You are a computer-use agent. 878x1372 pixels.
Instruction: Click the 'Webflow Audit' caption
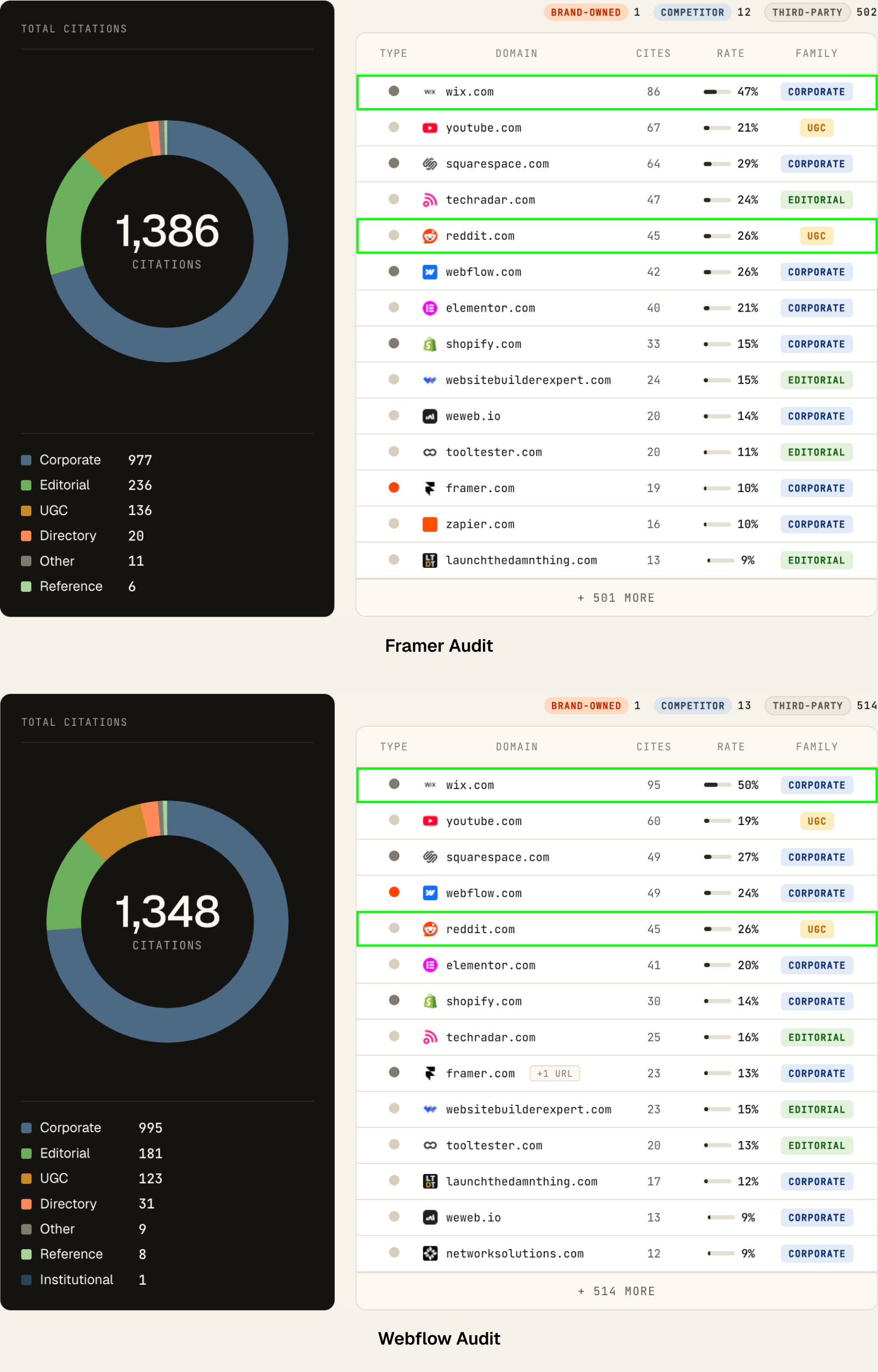pyautogui.click(x=439, y=1339)
